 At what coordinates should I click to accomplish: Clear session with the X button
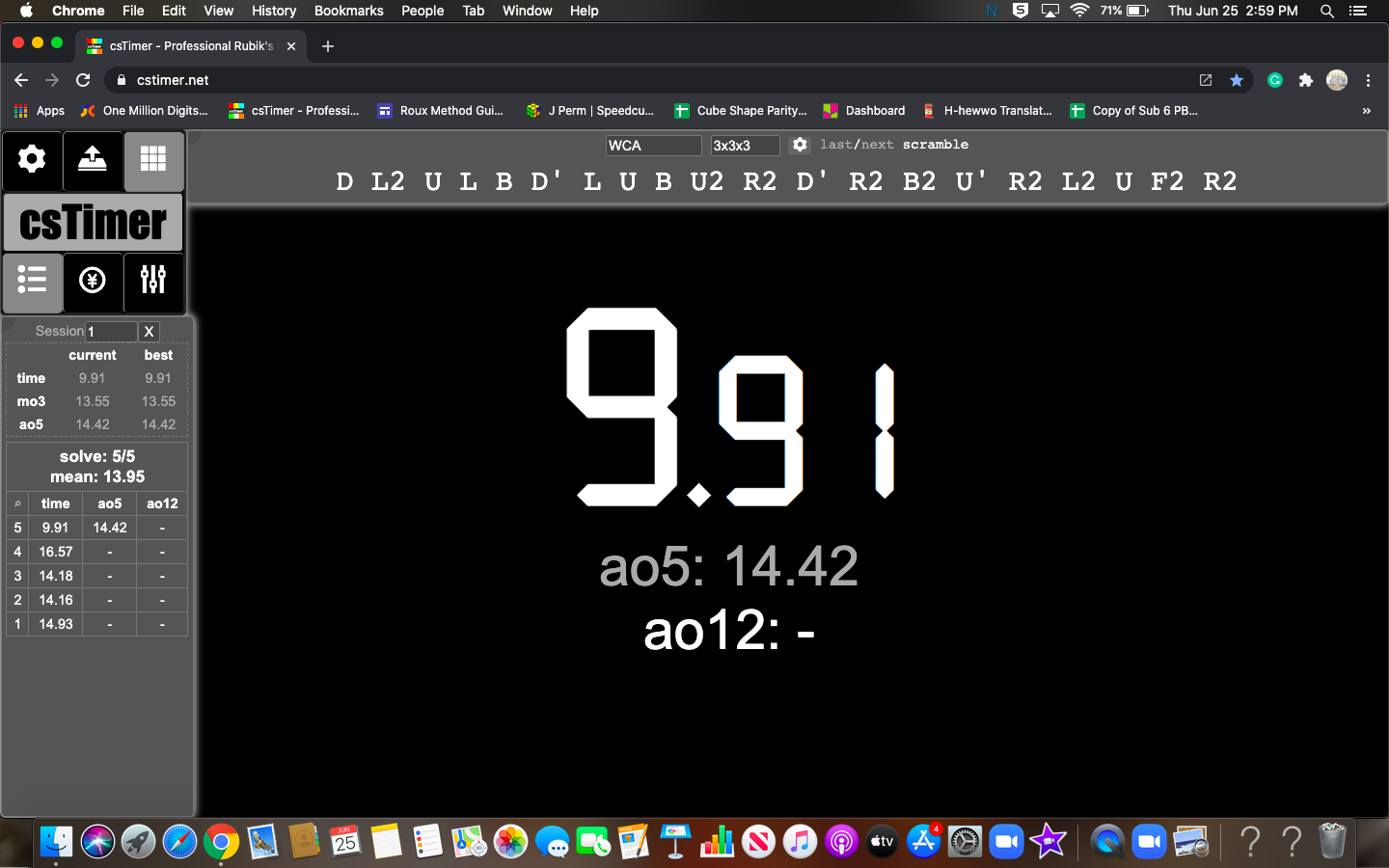(149, 332)
